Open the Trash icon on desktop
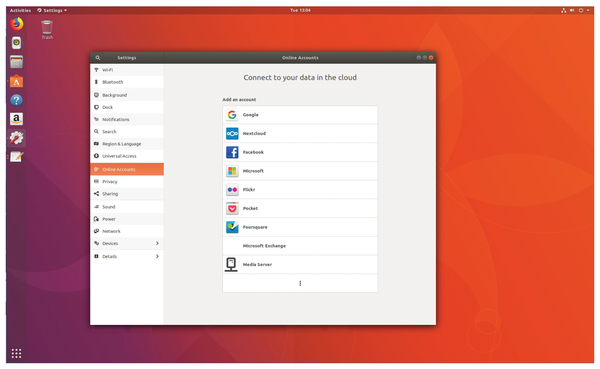 pos(47,29)
